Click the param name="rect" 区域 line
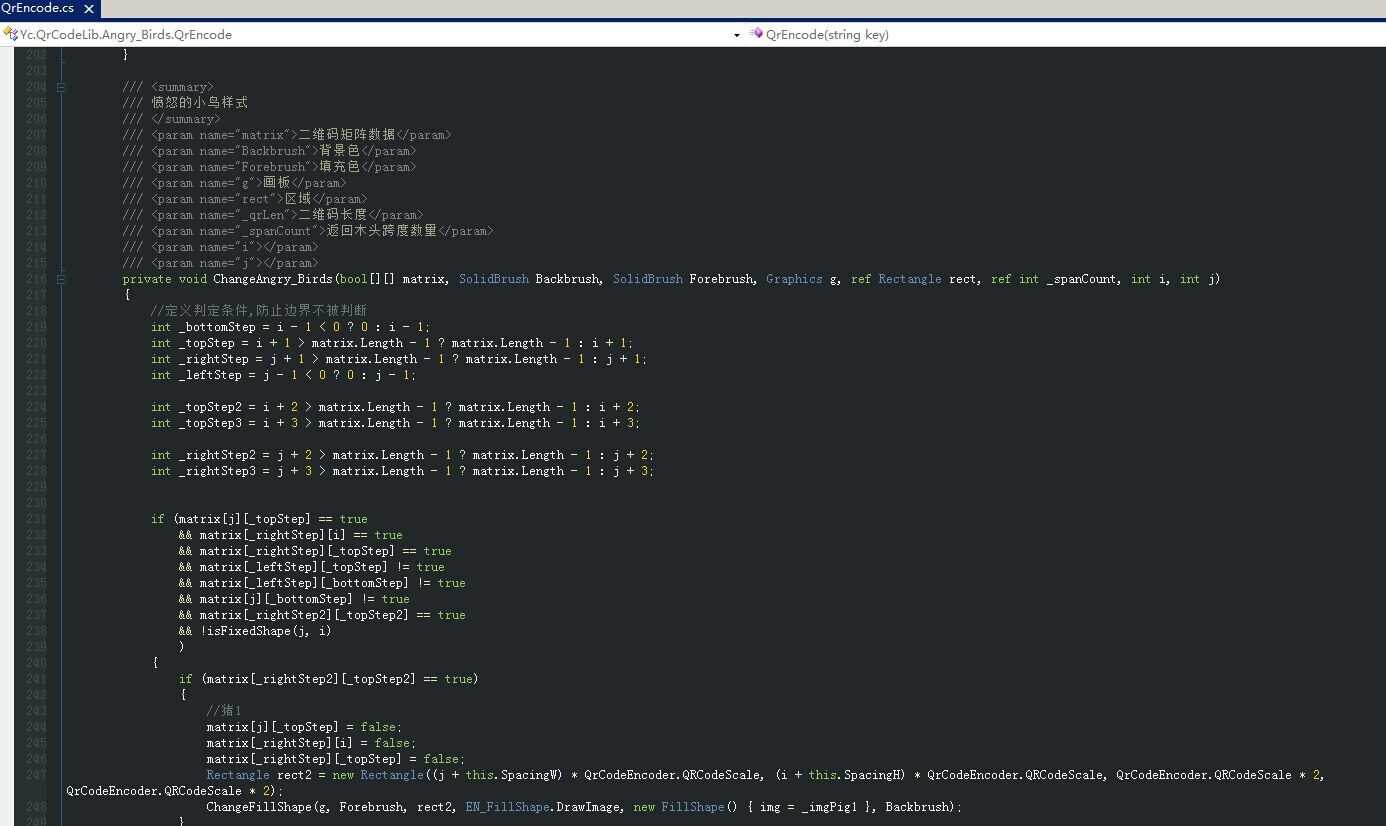 [245, 199]
